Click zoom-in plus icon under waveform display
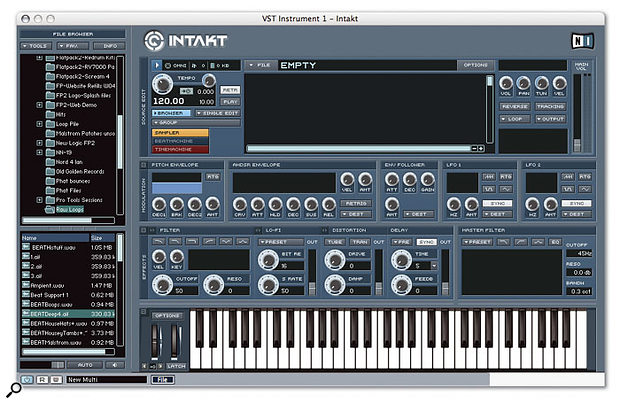 point(481,149)
